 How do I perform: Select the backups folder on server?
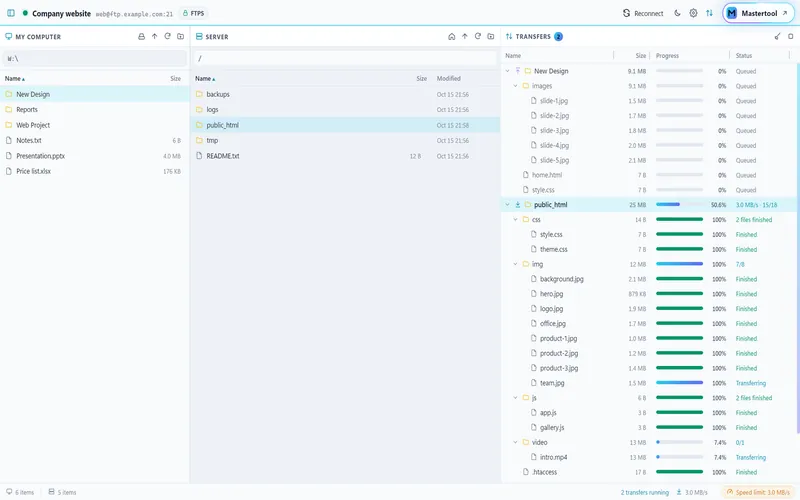click(x=345, y=94)
